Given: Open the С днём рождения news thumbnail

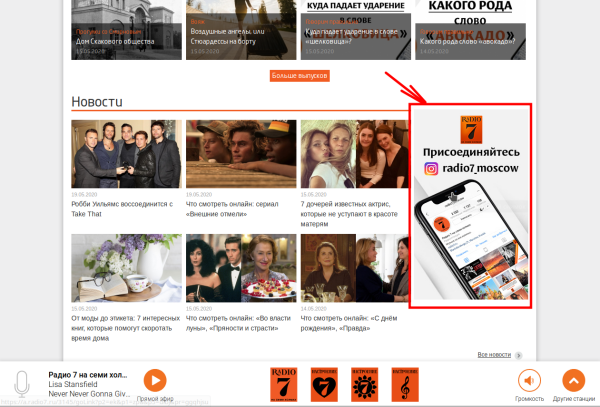Looking at the screenshot, I should [x=354, y=268].
